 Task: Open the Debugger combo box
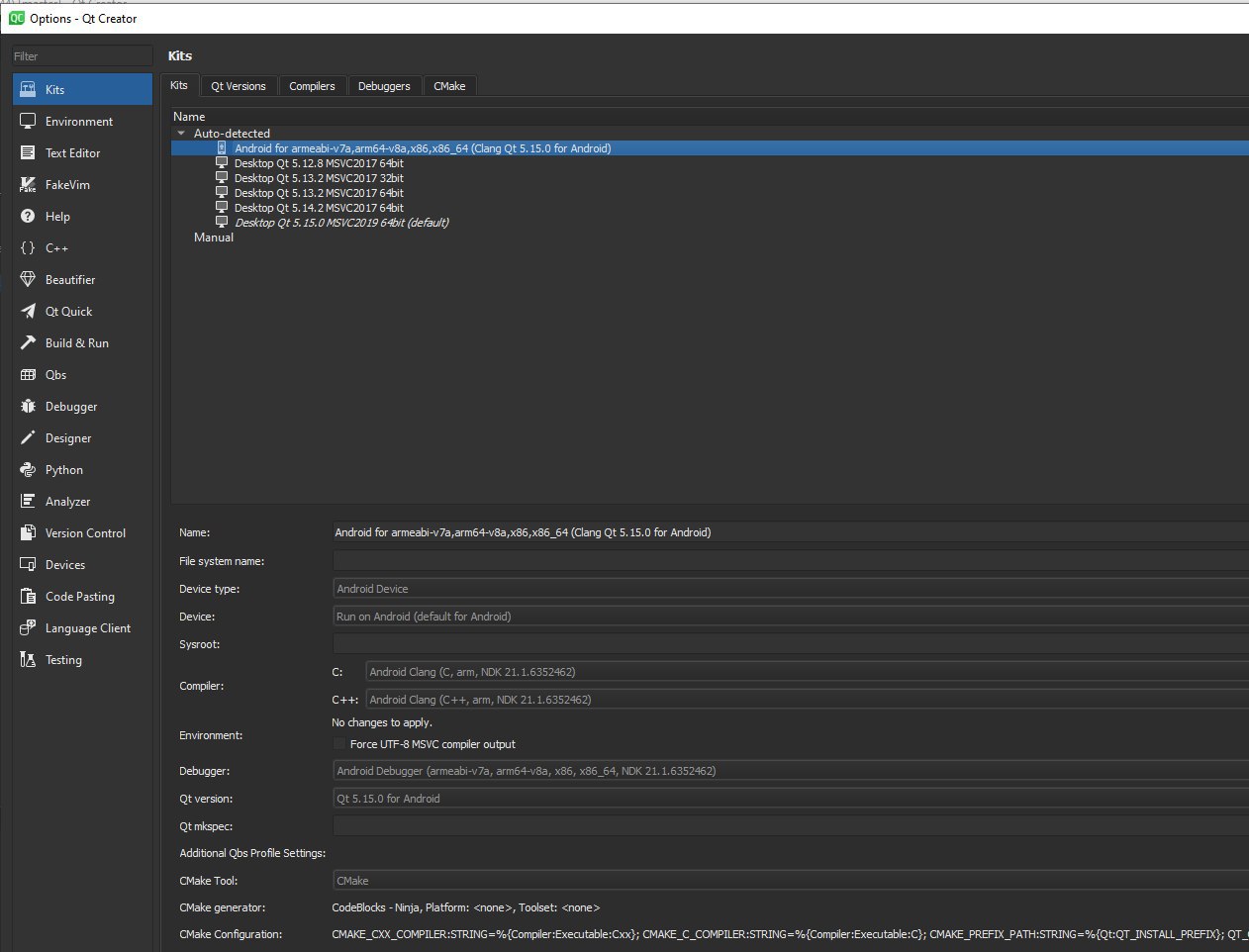point(791,771)
